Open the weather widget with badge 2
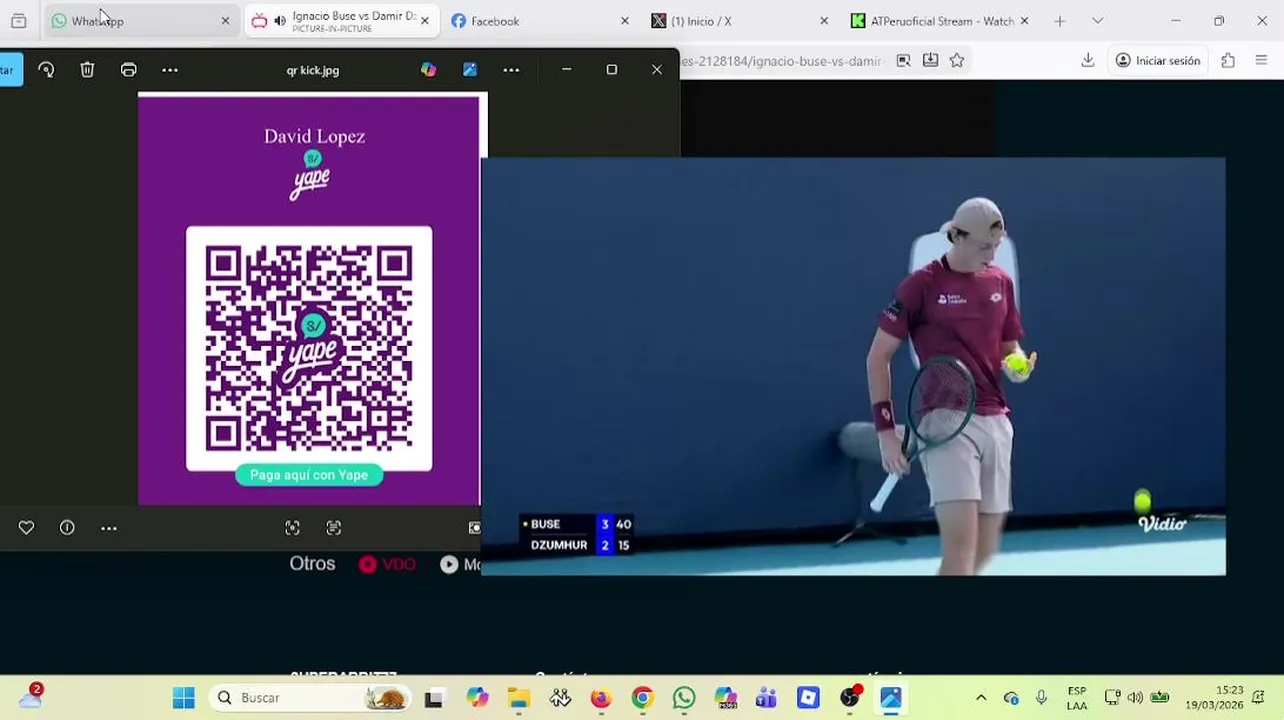This screenshot has height=720, width=1284. click(x=31, y=698)
